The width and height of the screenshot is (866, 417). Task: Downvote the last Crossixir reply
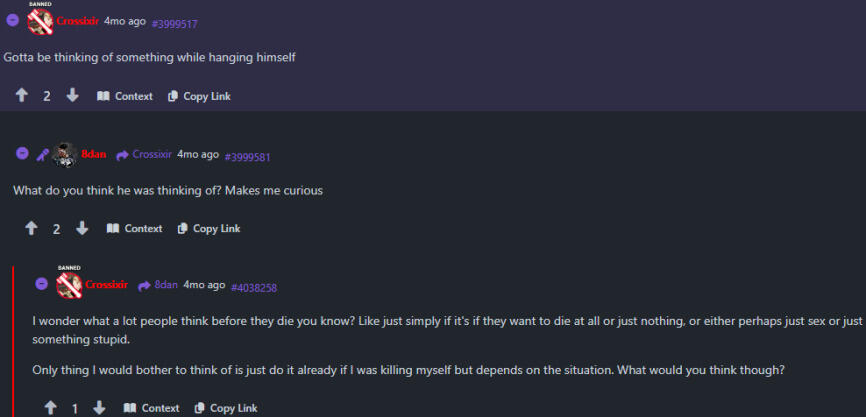[x=99, y=408]
